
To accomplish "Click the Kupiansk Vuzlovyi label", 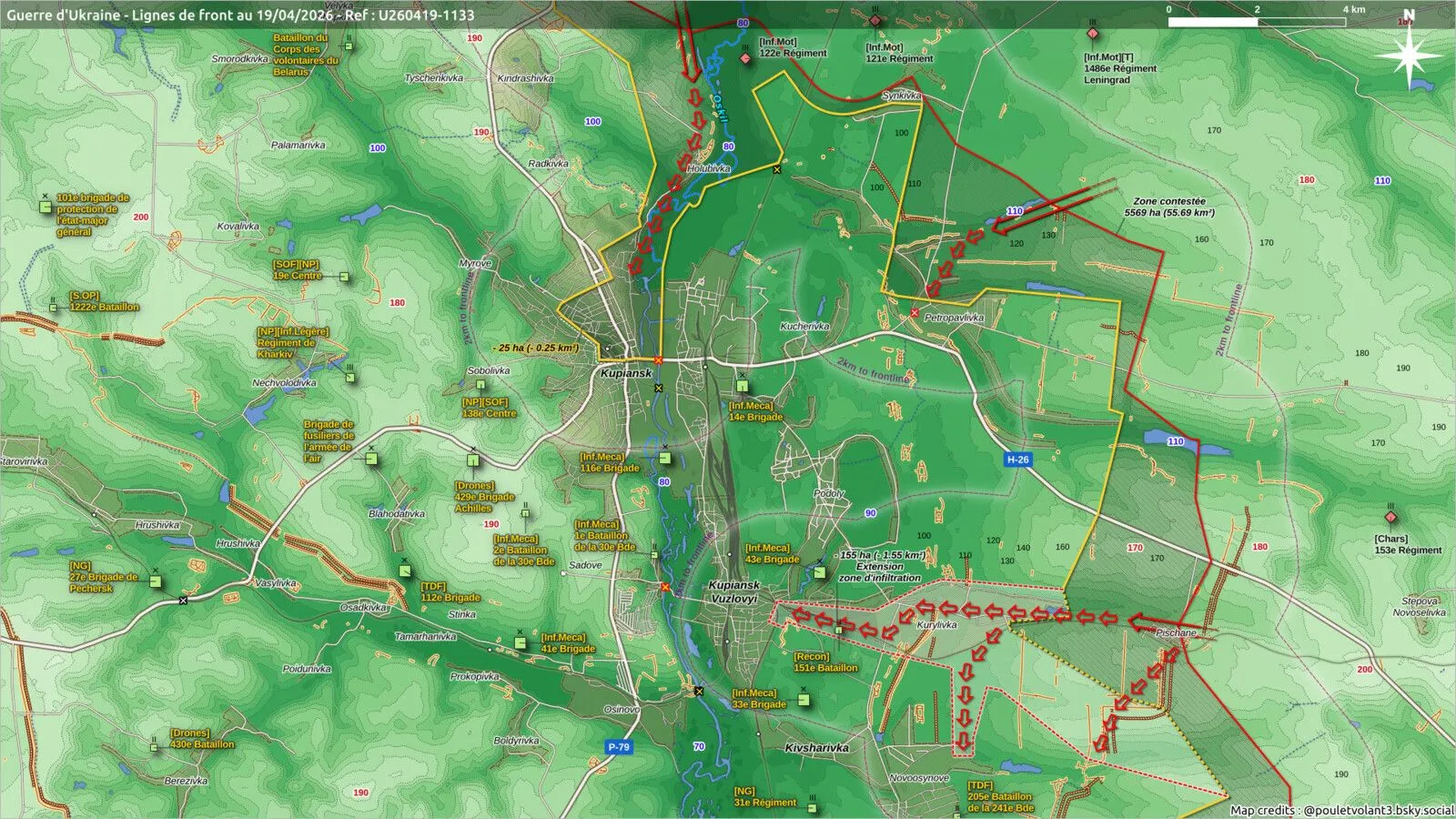I will point(733,592).
